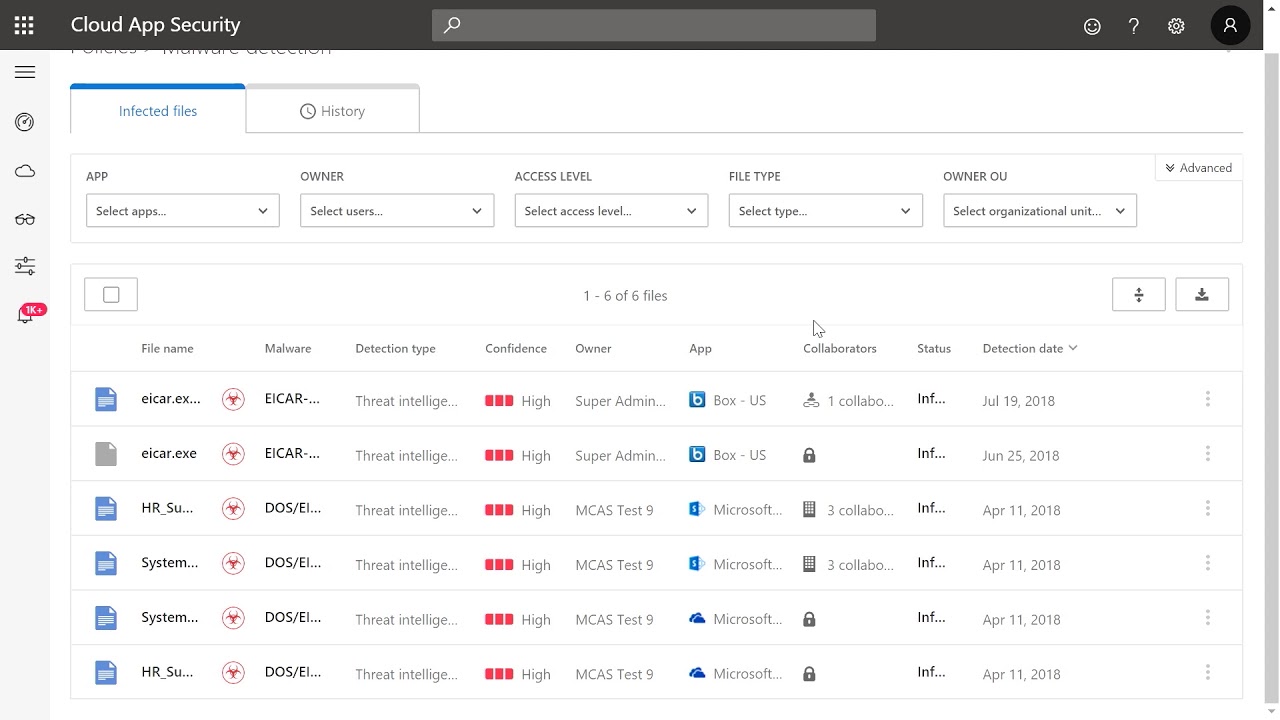Switch to the Infected files tab
Image resolution: width=1280 pixels, height=720 pixels.
coord(158,111)
